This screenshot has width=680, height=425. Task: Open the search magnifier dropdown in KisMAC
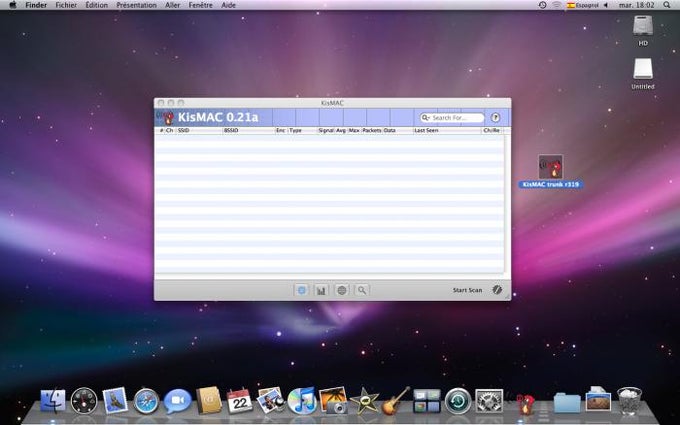click(x=425, y=118)
